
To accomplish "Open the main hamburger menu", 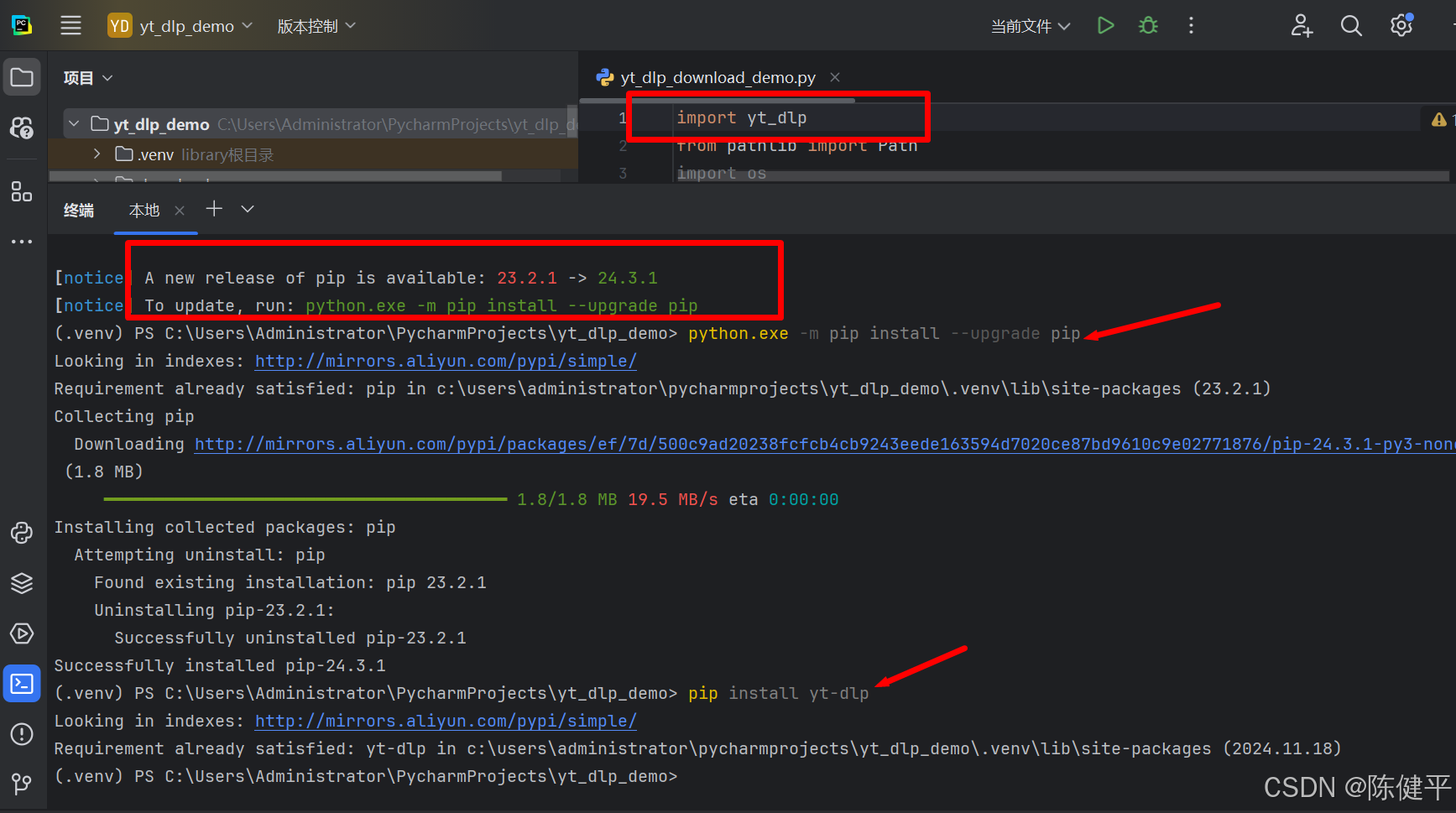I will [x=71, y=26].
